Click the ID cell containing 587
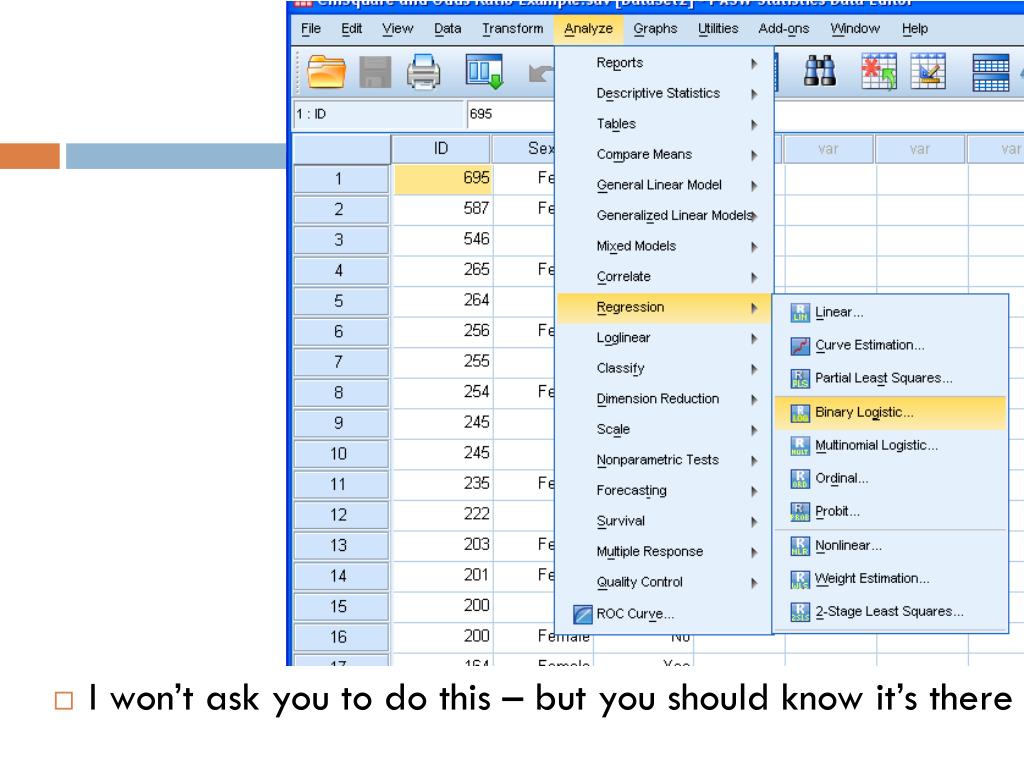The width and height of the screenshot is (1024, 768). tap(443, 208)
